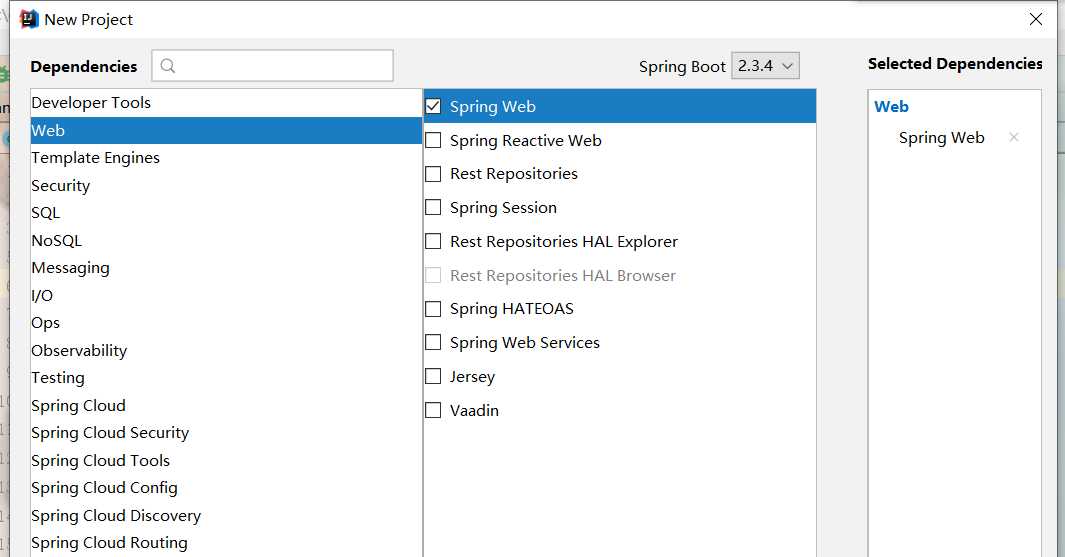Screen dimensions: 1065x557
Task: Enable Rest Repositories HAL Explorer
Action: point(433,241)
